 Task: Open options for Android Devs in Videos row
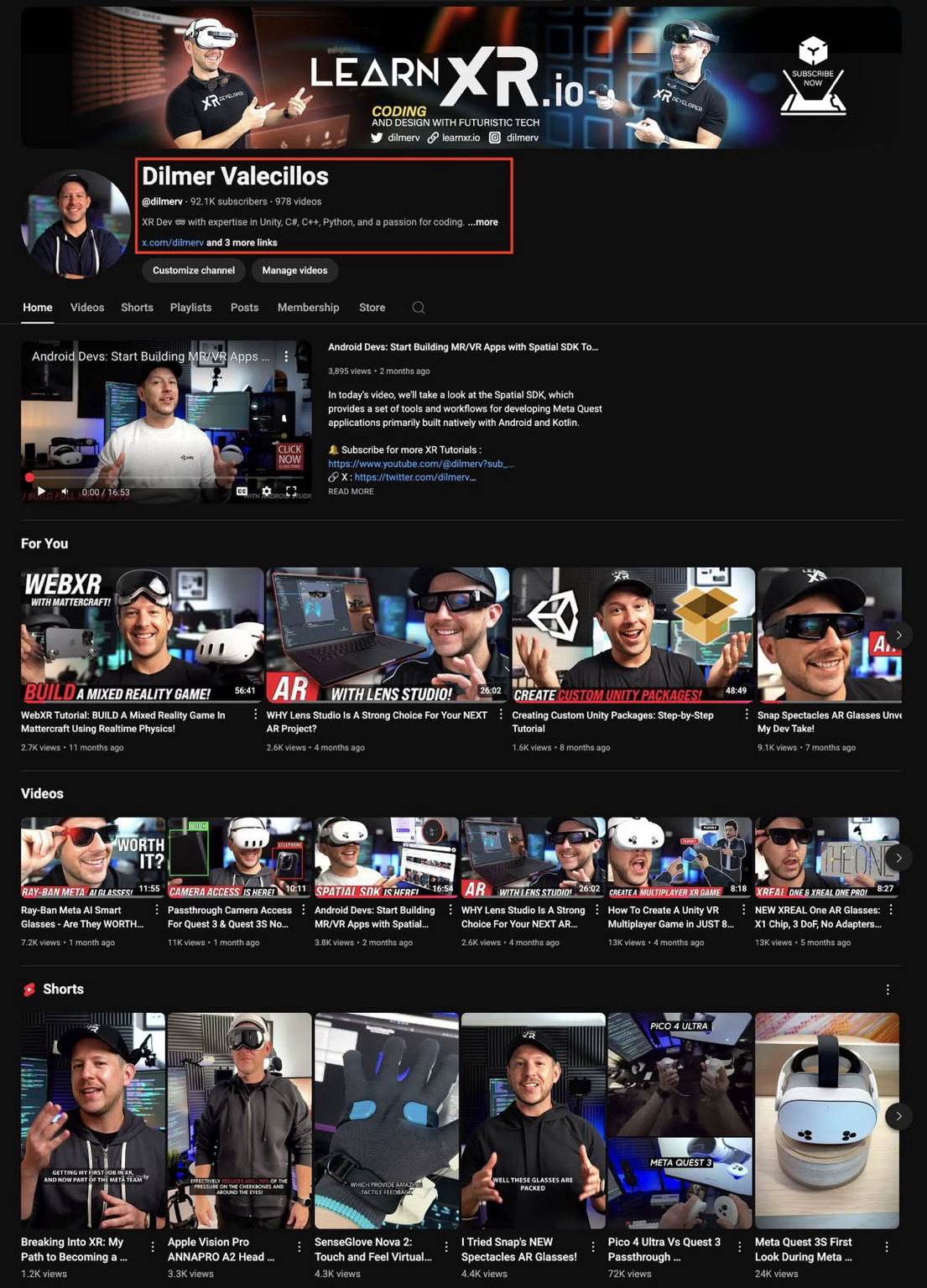pos(450,910)
